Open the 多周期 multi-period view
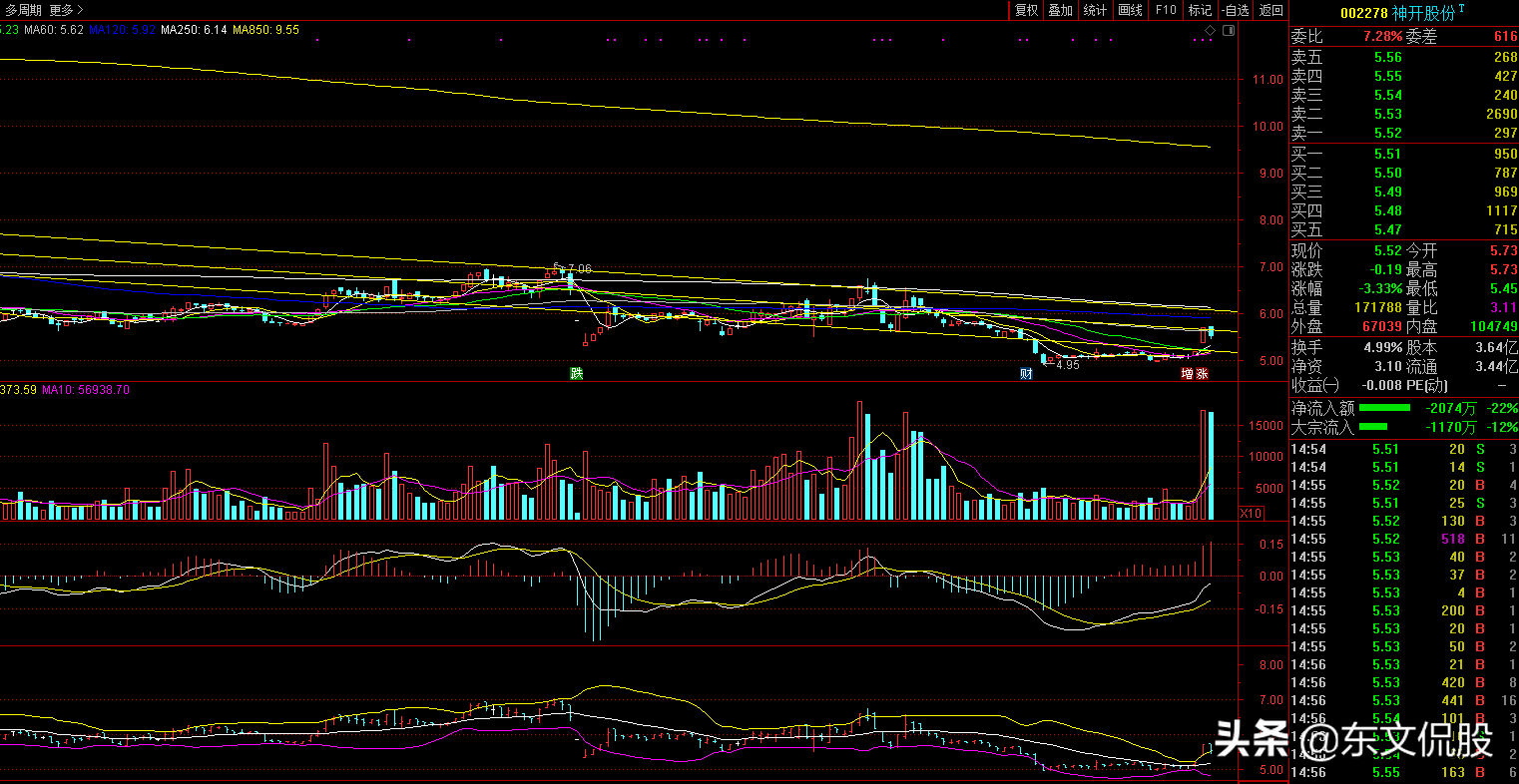The width and height of the screenshot is (1519, 784). tap(23, 10)
